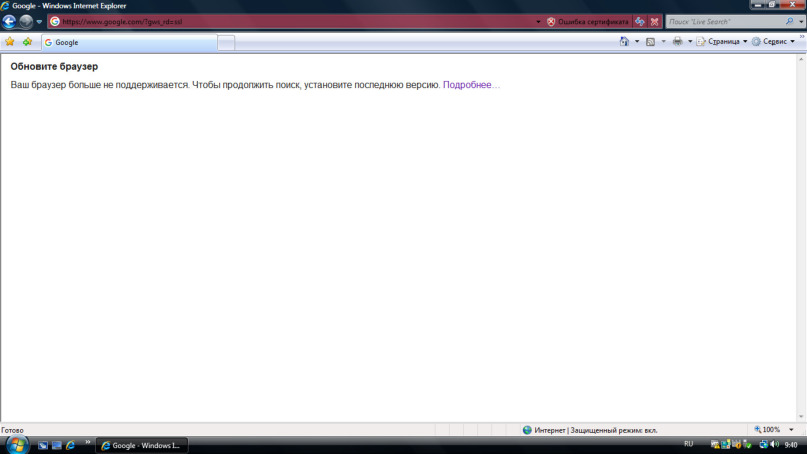Click the Add to Favorites icon

(27, 42)
